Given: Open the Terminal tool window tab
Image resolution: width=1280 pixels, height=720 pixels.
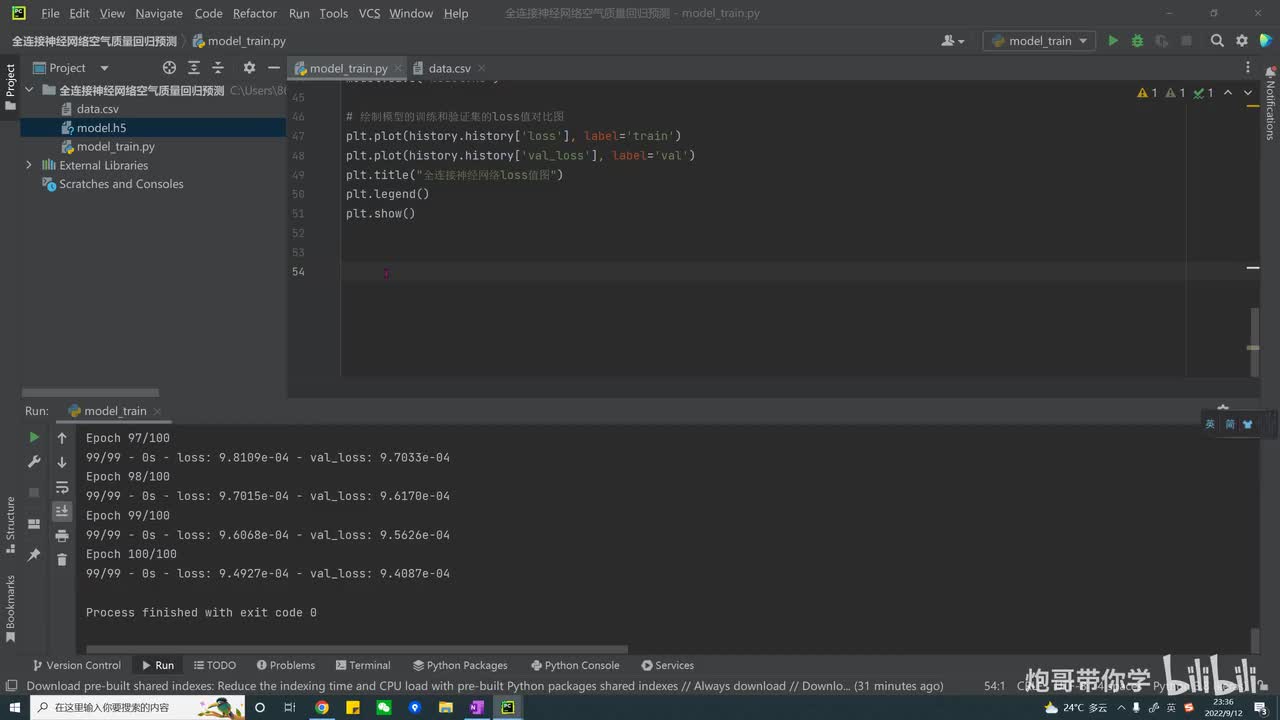Looking at the screenshot, I should pyautogui.click(x=363, y=665).
